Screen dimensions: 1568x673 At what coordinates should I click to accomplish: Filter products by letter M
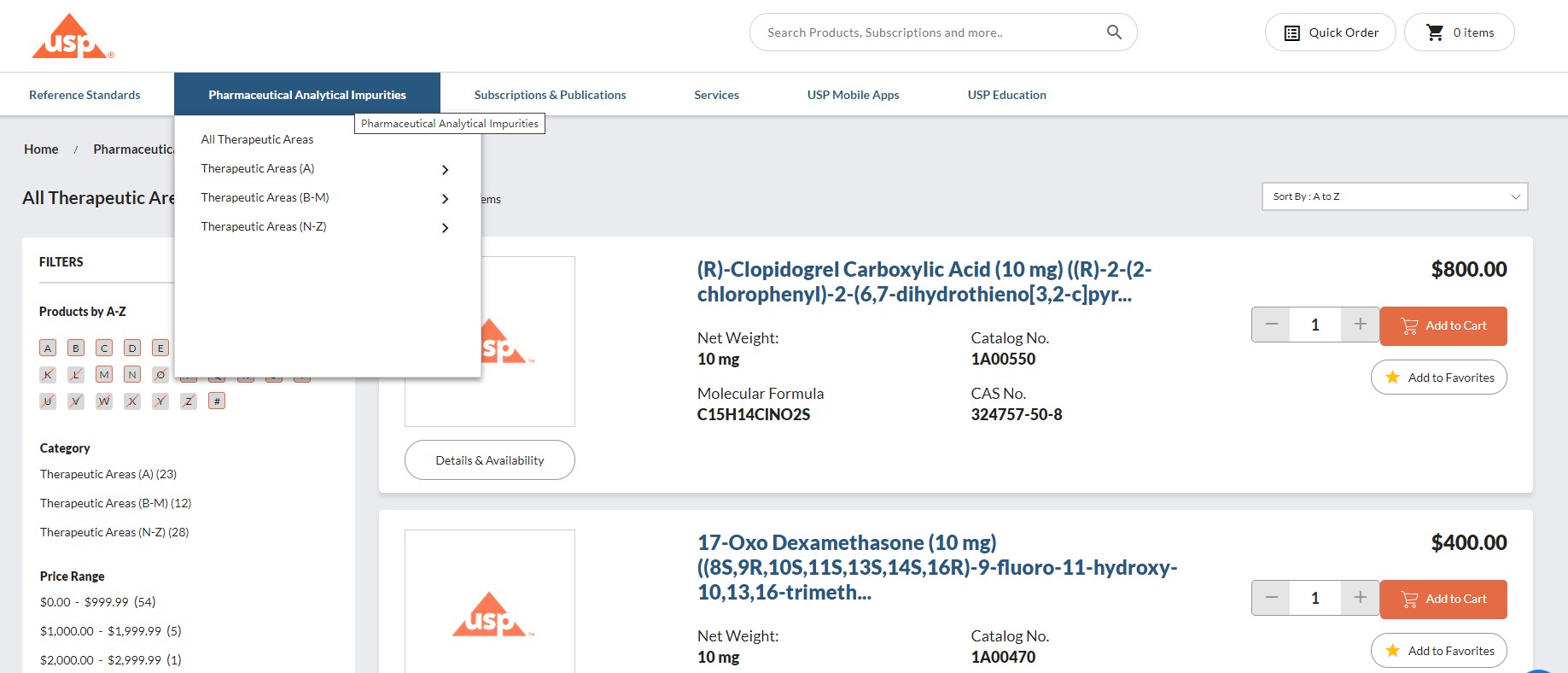pos(104,374)
